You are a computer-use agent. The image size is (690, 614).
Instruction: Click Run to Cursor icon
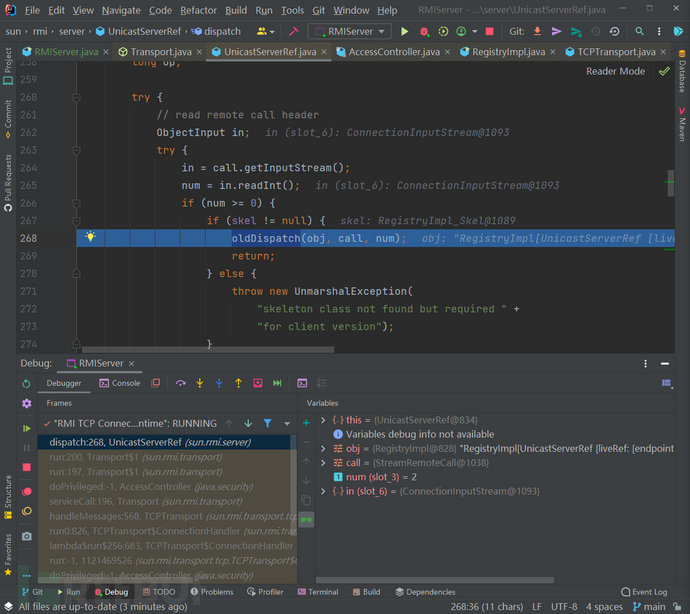277,383
